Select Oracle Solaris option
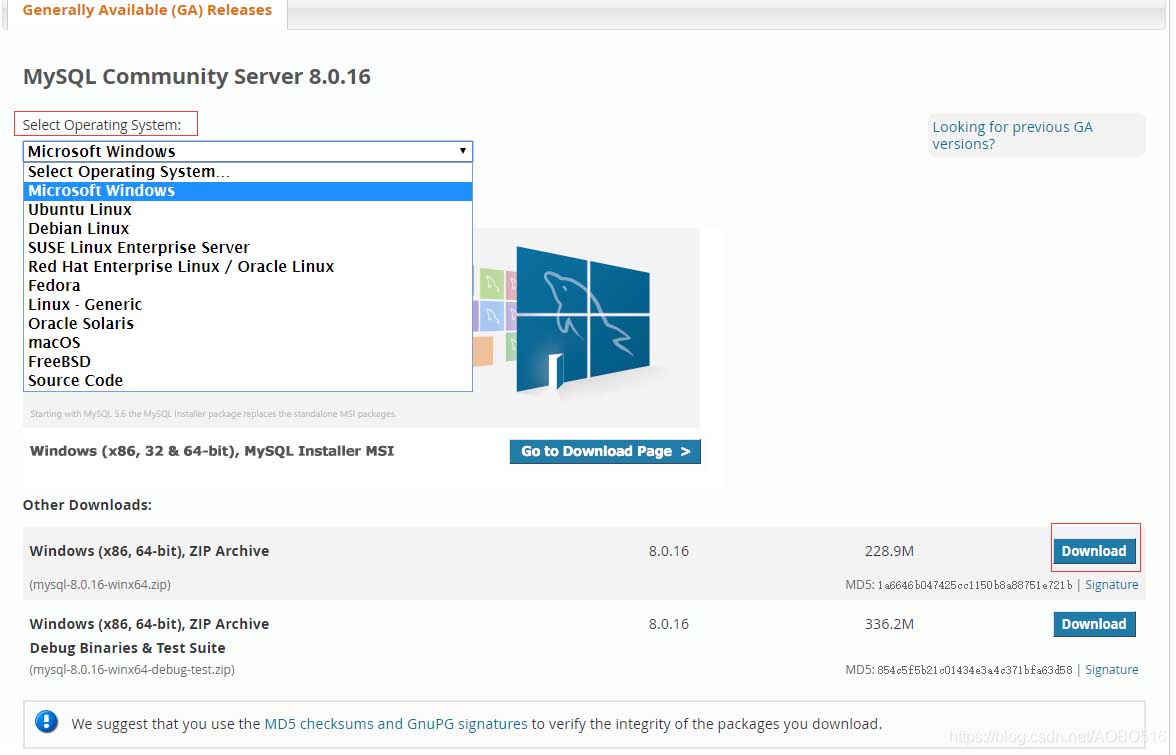This screenshot has height=755, width=1176. point(248,324)
